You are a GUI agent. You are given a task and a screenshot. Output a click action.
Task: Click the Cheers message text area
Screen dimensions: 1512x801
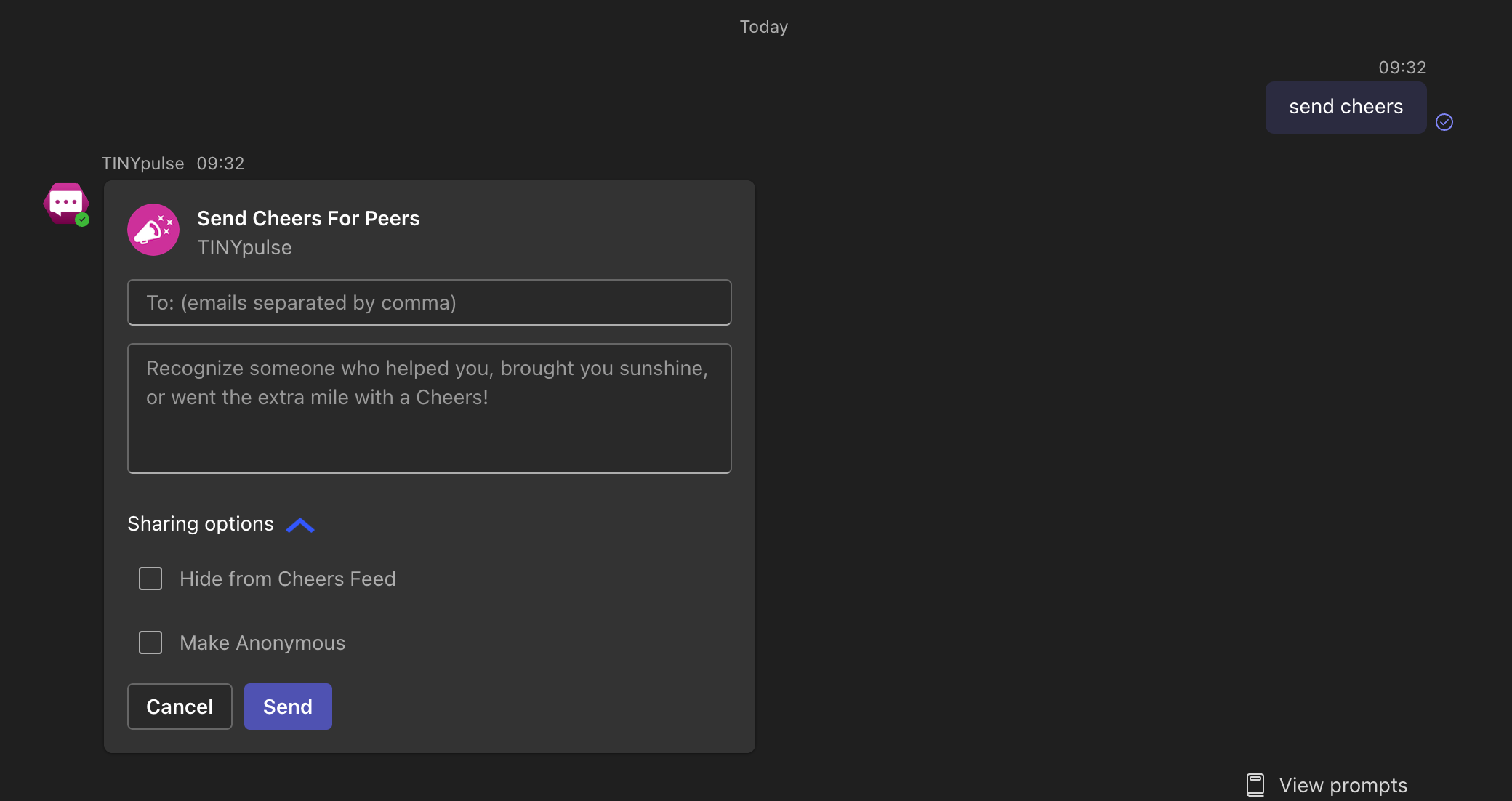(x=430, y=408)
